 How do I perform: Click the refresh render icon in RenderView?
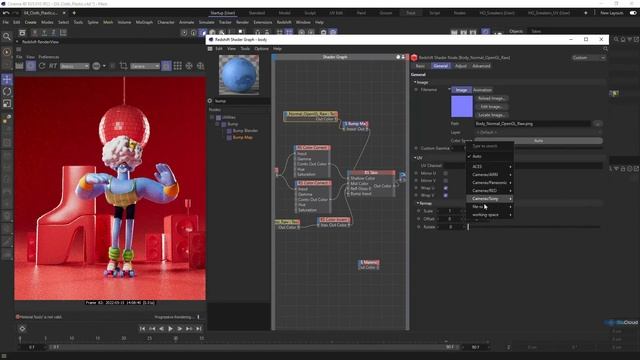coord(42,66)
